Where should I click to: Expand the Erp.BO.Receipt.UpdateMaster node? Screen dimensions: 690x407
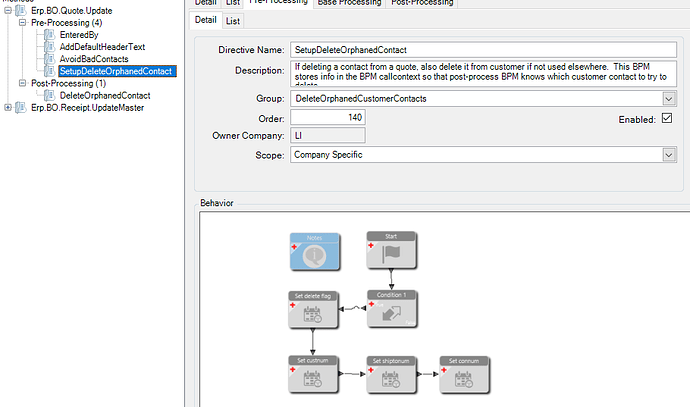(x=7, y=107)
